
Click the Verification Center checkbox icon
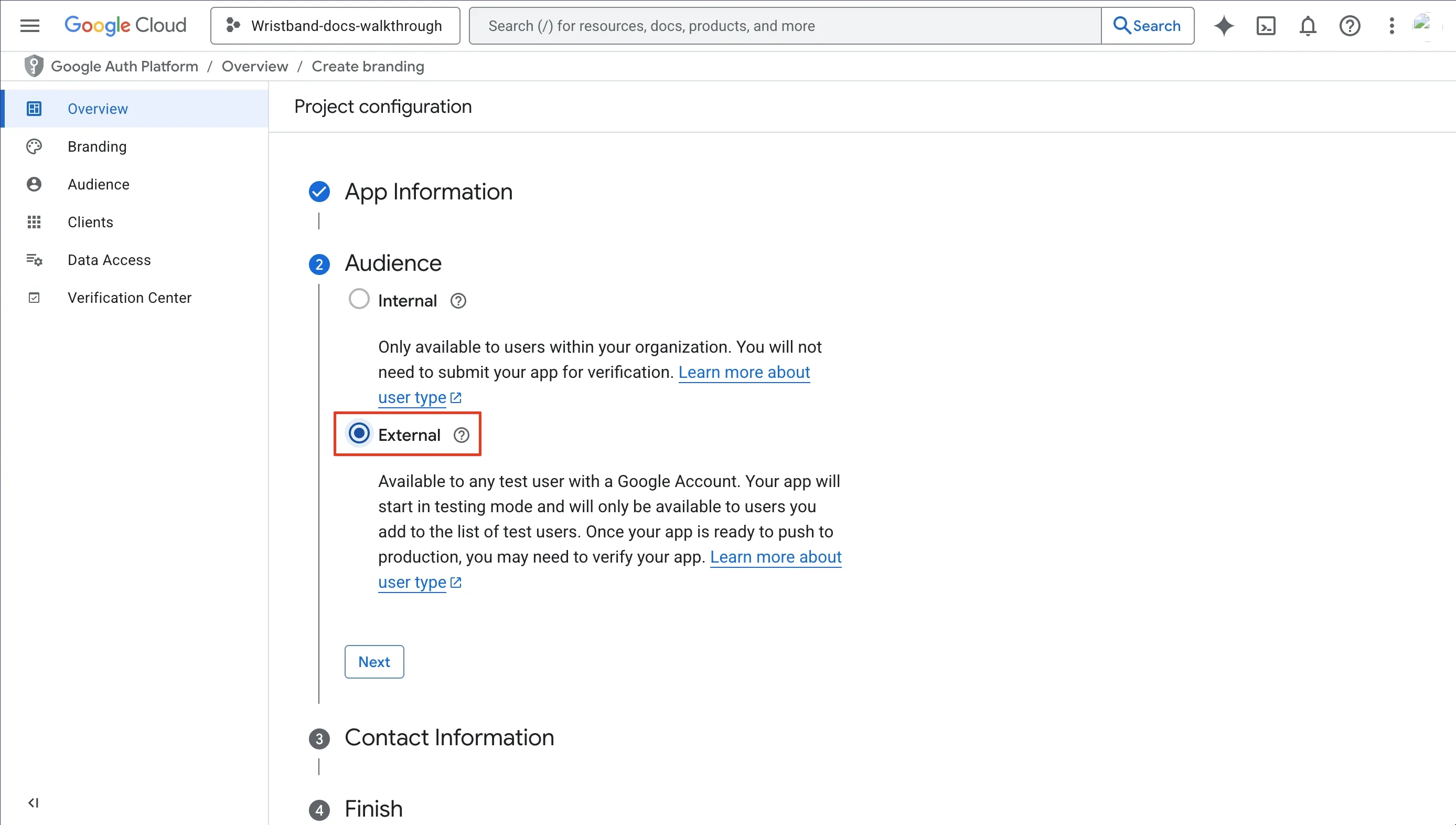pos(34,298)
